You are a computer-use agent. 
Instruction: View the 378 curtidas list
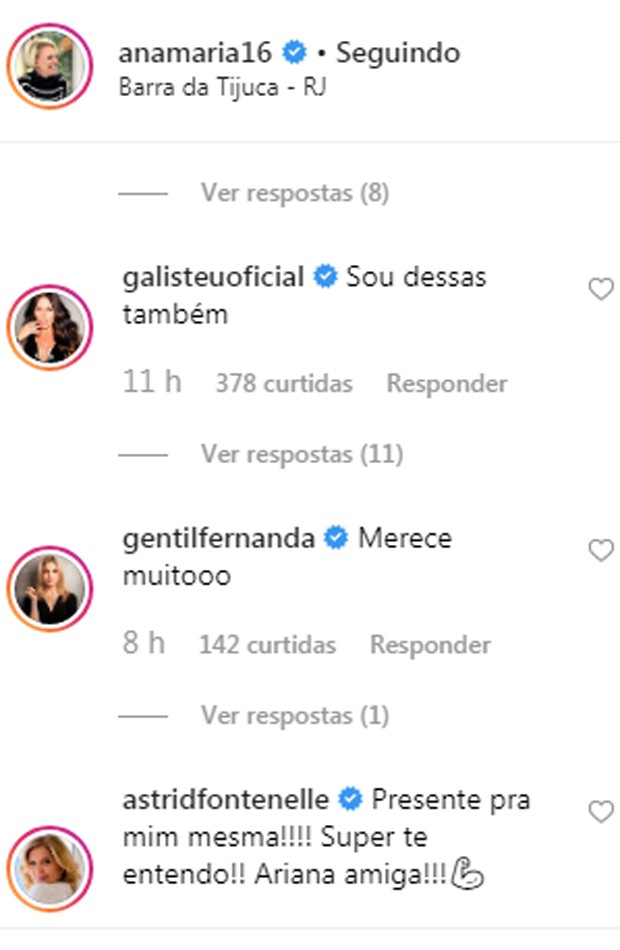coord(284,384)
